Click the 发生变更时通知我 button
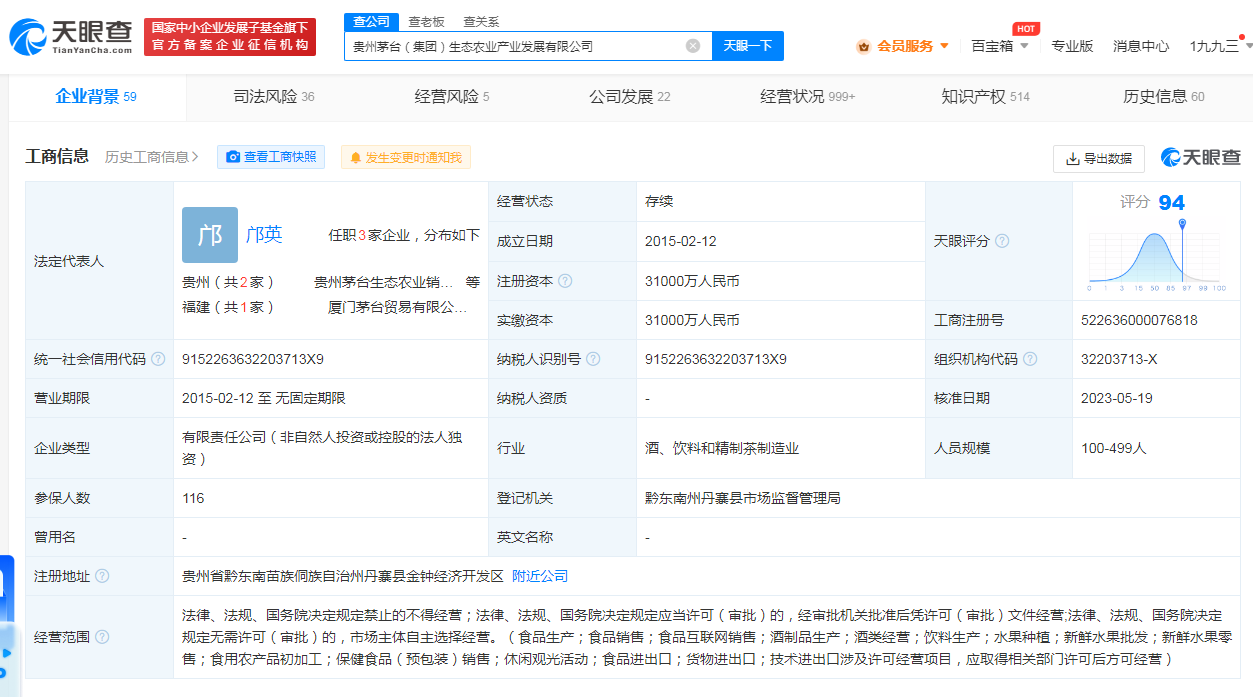 (x=406, y=157)
